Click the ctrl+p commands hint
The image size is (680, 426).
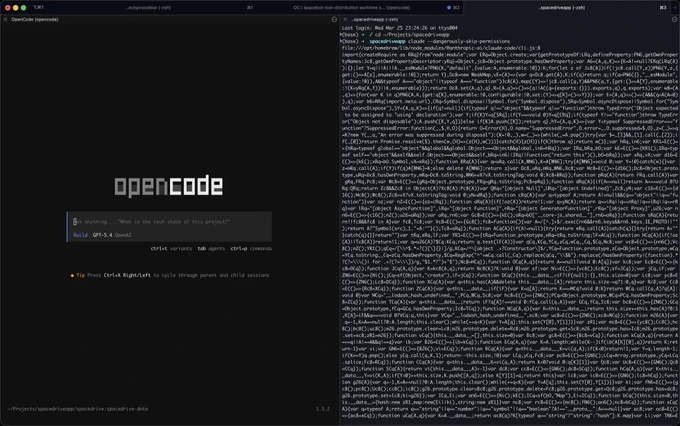[251, 249]
